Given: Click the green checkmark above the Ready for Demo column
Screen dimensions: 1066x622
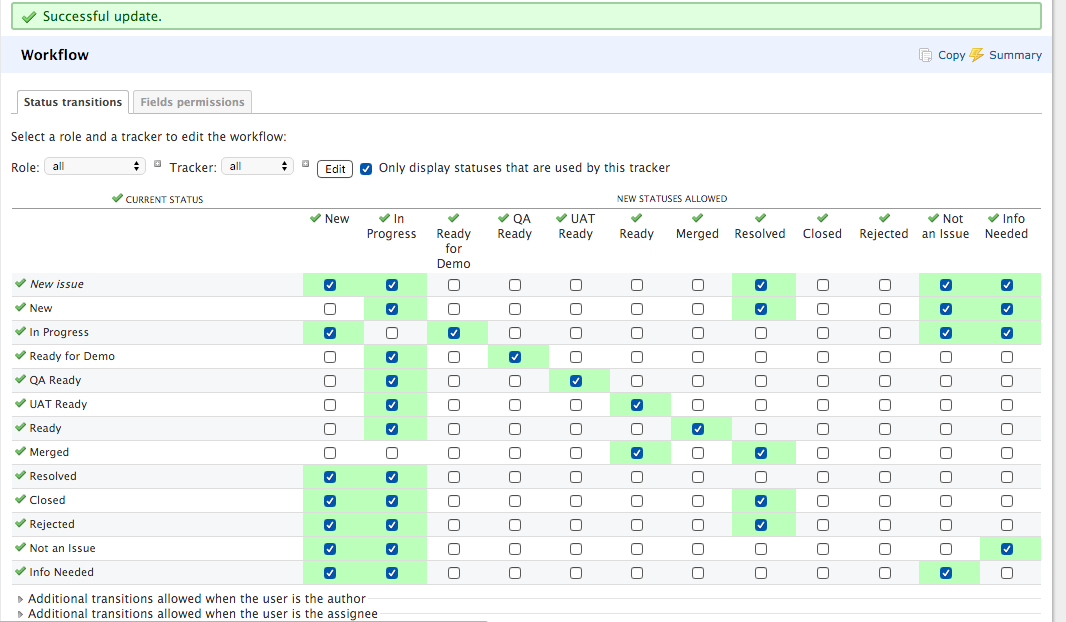Looking at the screenshot, I should [x=453, y=218].
